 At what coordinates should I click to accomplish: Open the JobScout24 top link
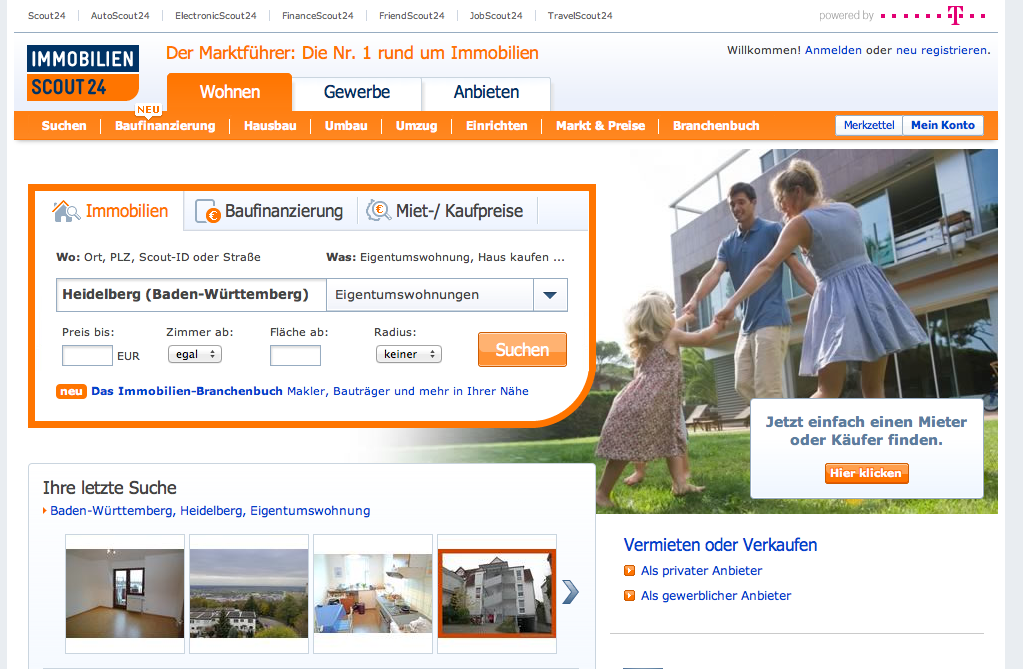point(496,16)
